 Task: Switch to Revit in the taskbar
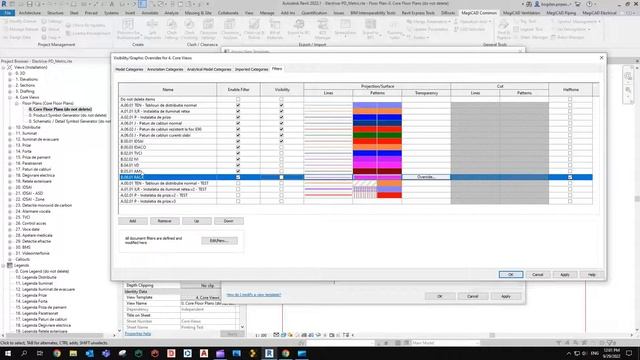click(269, 353)
